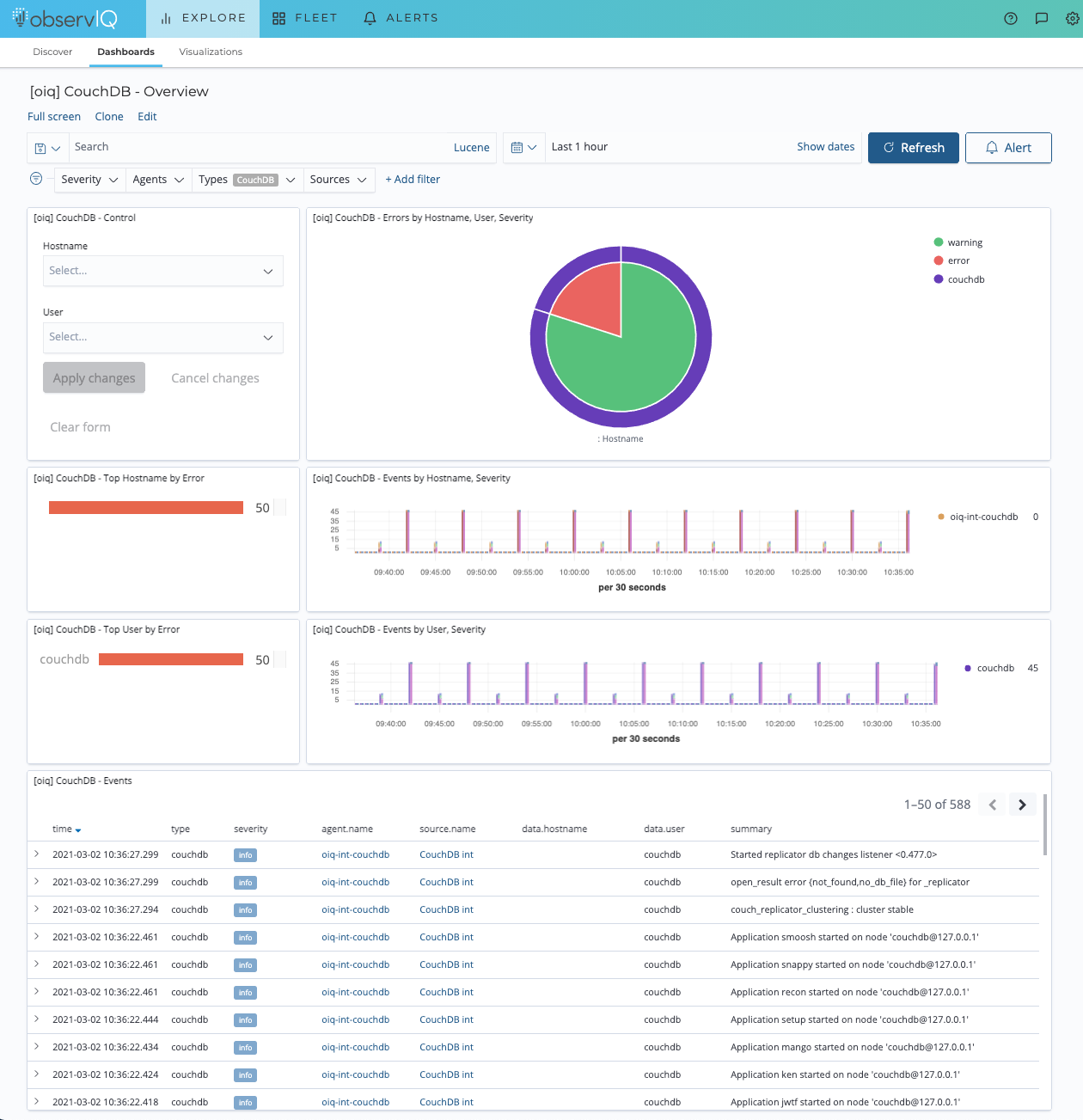Viewport: 1083px width, 1120px height.
Task: Click couchdb Top User error bar
Action: pos(171,659)
